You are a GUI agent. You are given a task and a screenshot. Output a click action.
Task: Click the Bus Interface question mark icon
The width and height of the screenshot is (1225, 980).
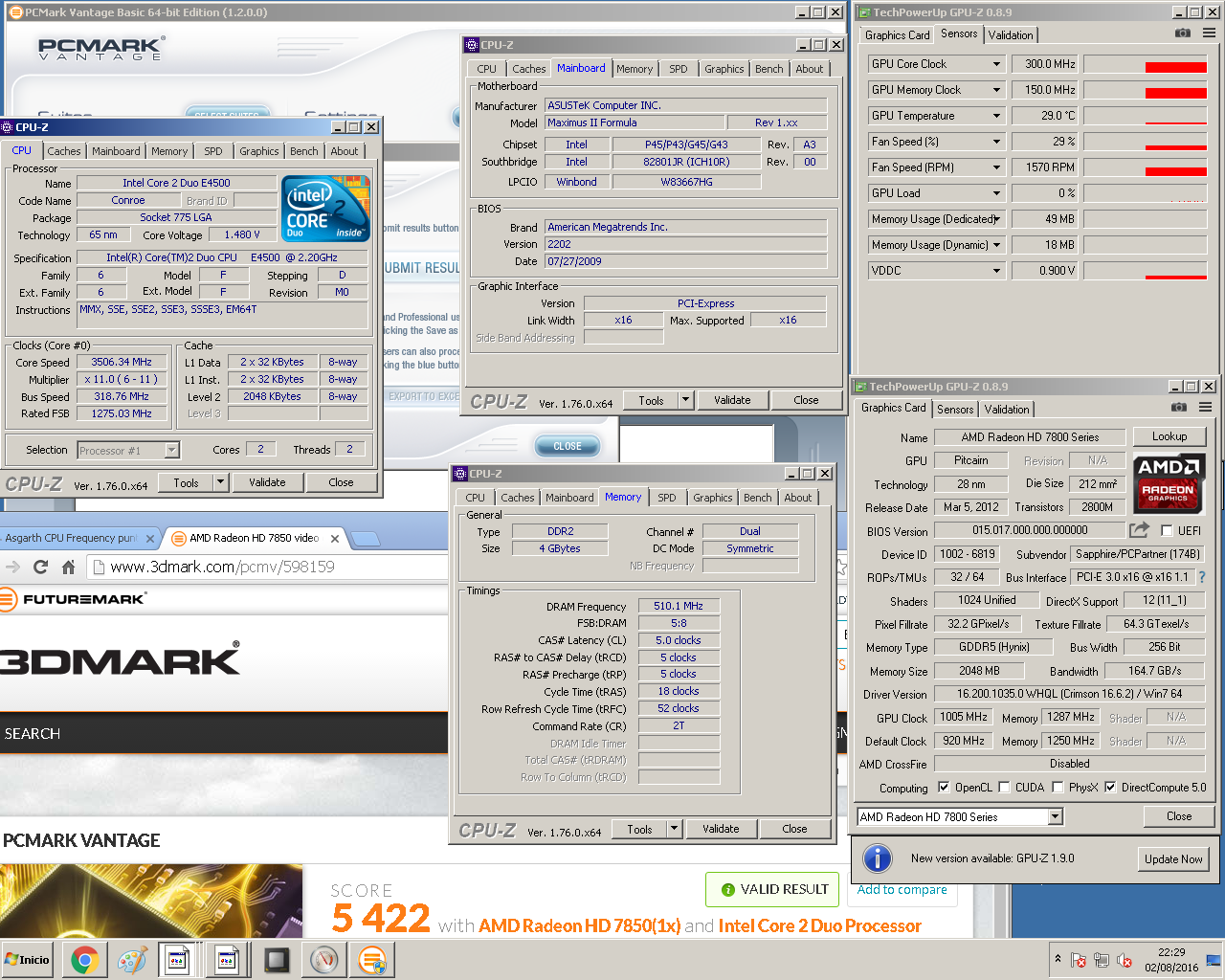tap(1203, 577)
